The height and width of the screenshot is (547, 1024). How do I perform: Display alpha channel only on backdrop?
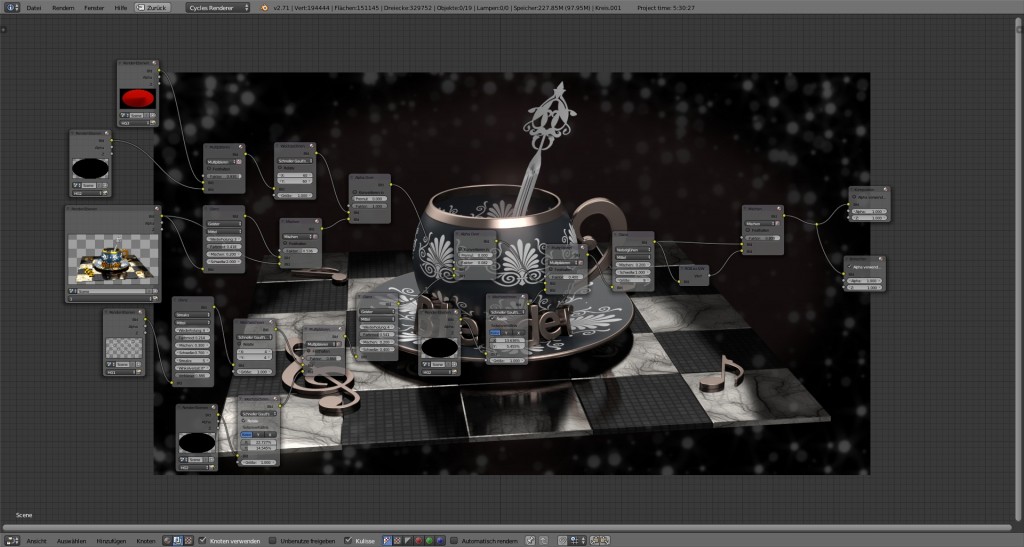click(x=408, y=540)
